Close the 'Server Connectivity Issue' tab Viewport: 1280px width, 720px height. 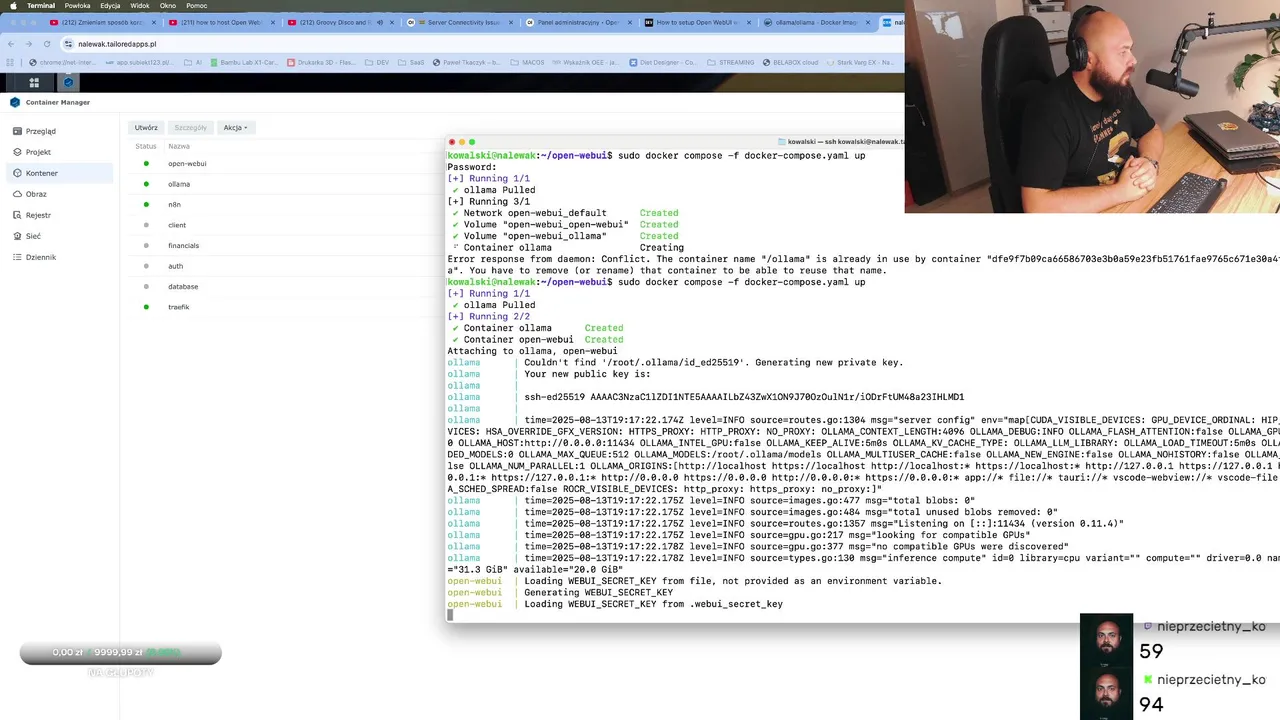[x=509, y=22]
